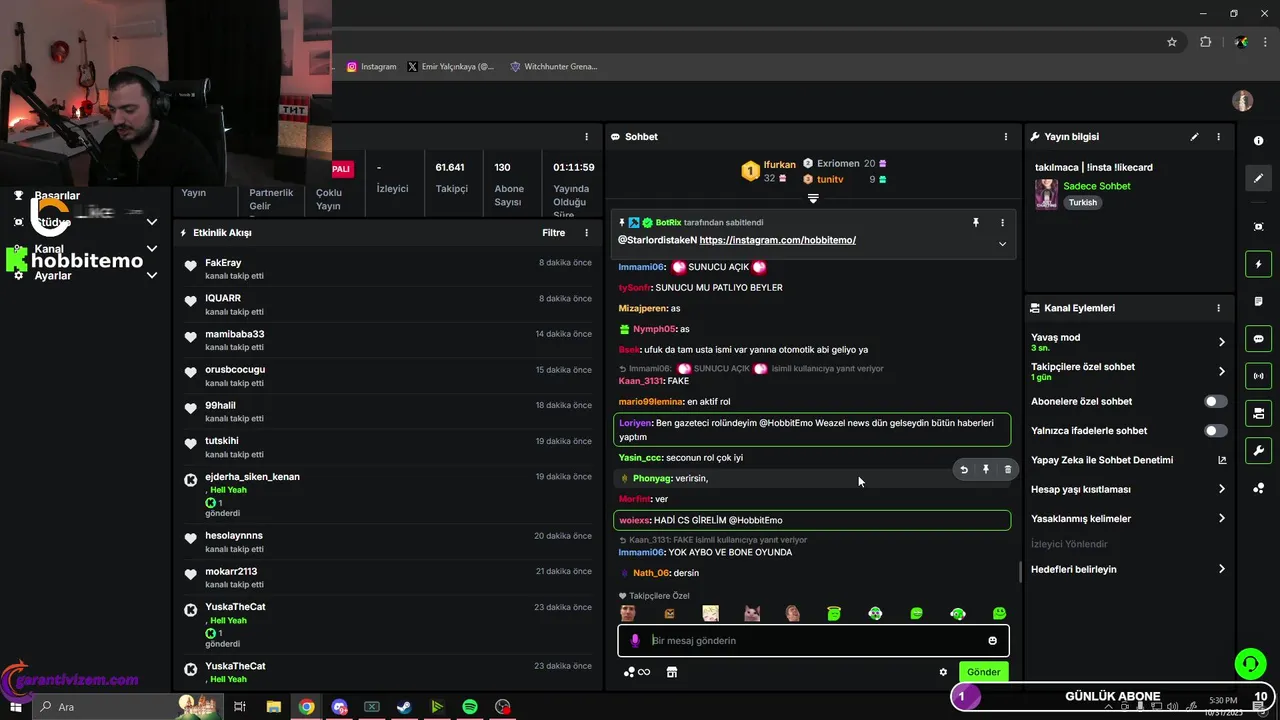Click the Chrome taskbar icon
Viewport: 1280px width, 720px height.
(306, 707)
